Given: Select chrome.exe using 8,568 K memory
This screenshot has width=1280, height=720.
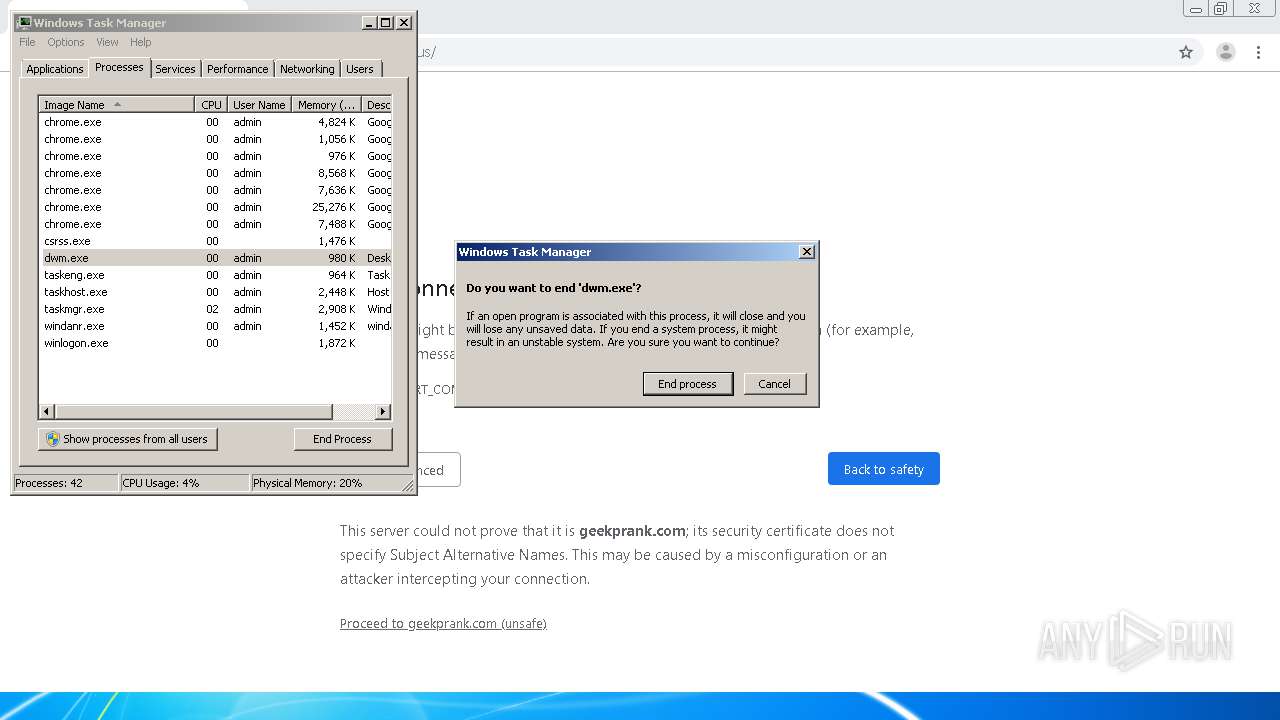Looking at the screenshot, I should pyautogui.click(x=215, y=173).
